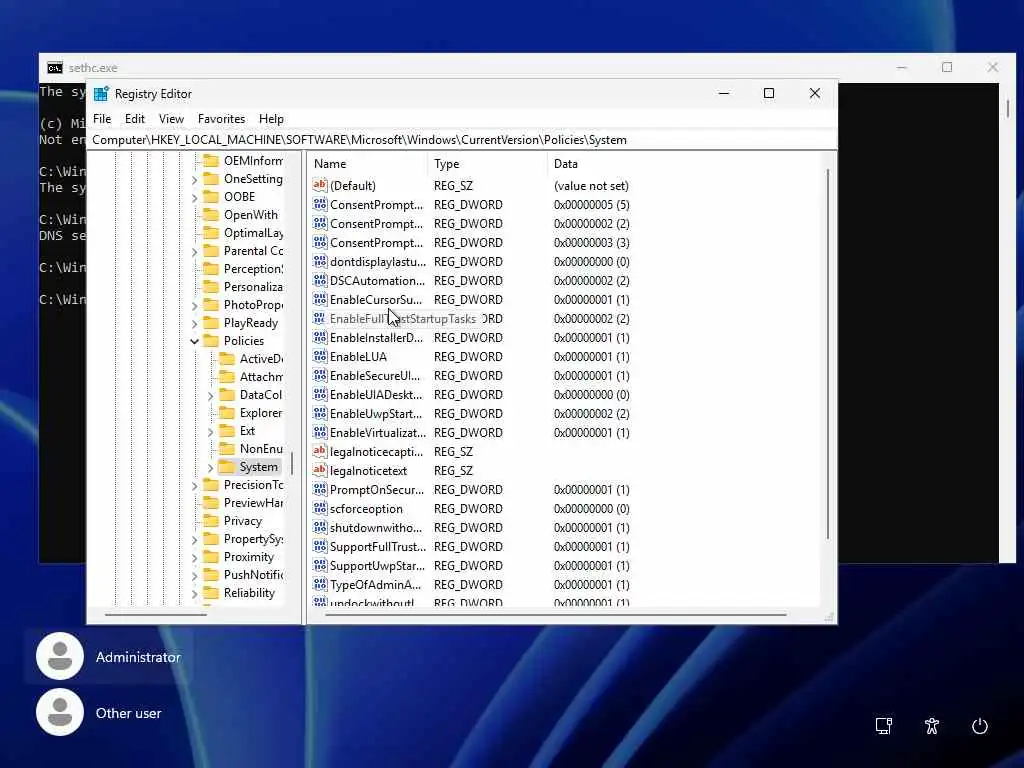Open the Help menu
Viewport: 1024px width, 768px height.
click(x=271, y=119)
